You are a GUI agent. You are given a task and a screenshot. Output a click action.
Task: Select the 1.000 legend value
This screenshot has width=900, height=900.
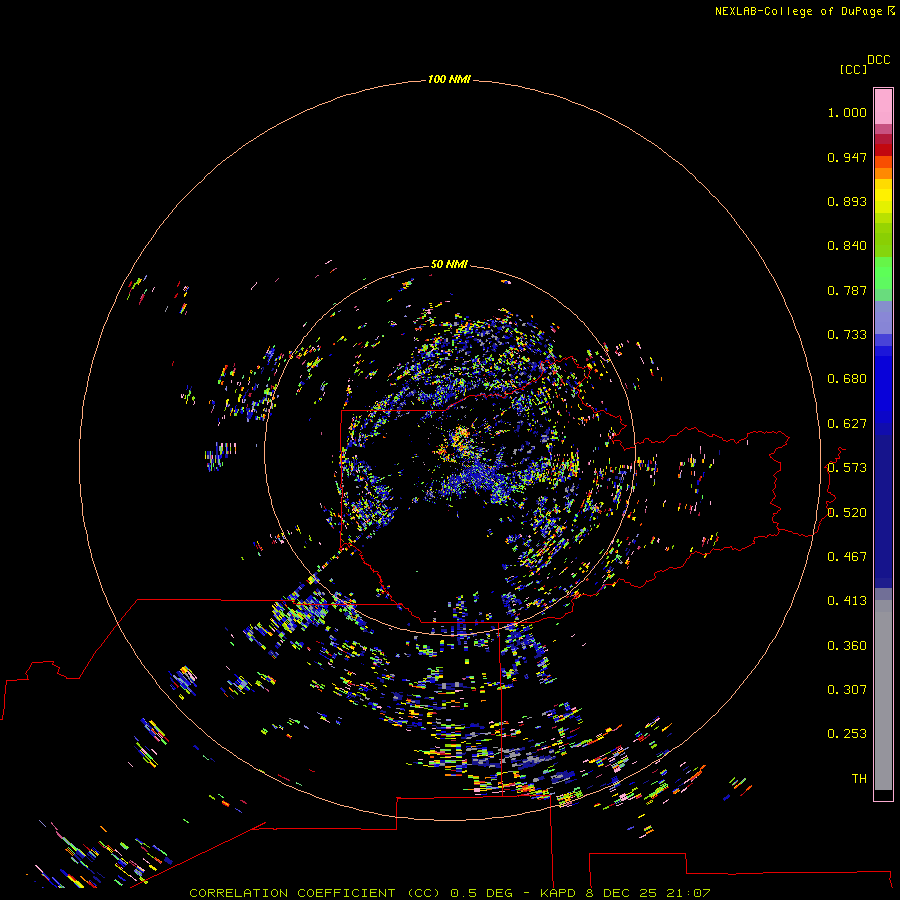(x=847, y=112)
